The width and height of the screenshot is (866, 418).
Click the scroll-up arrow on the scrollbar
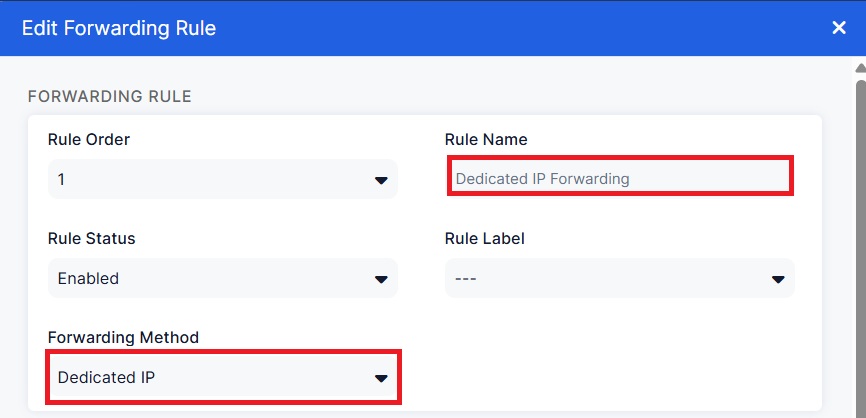point(859,67)
